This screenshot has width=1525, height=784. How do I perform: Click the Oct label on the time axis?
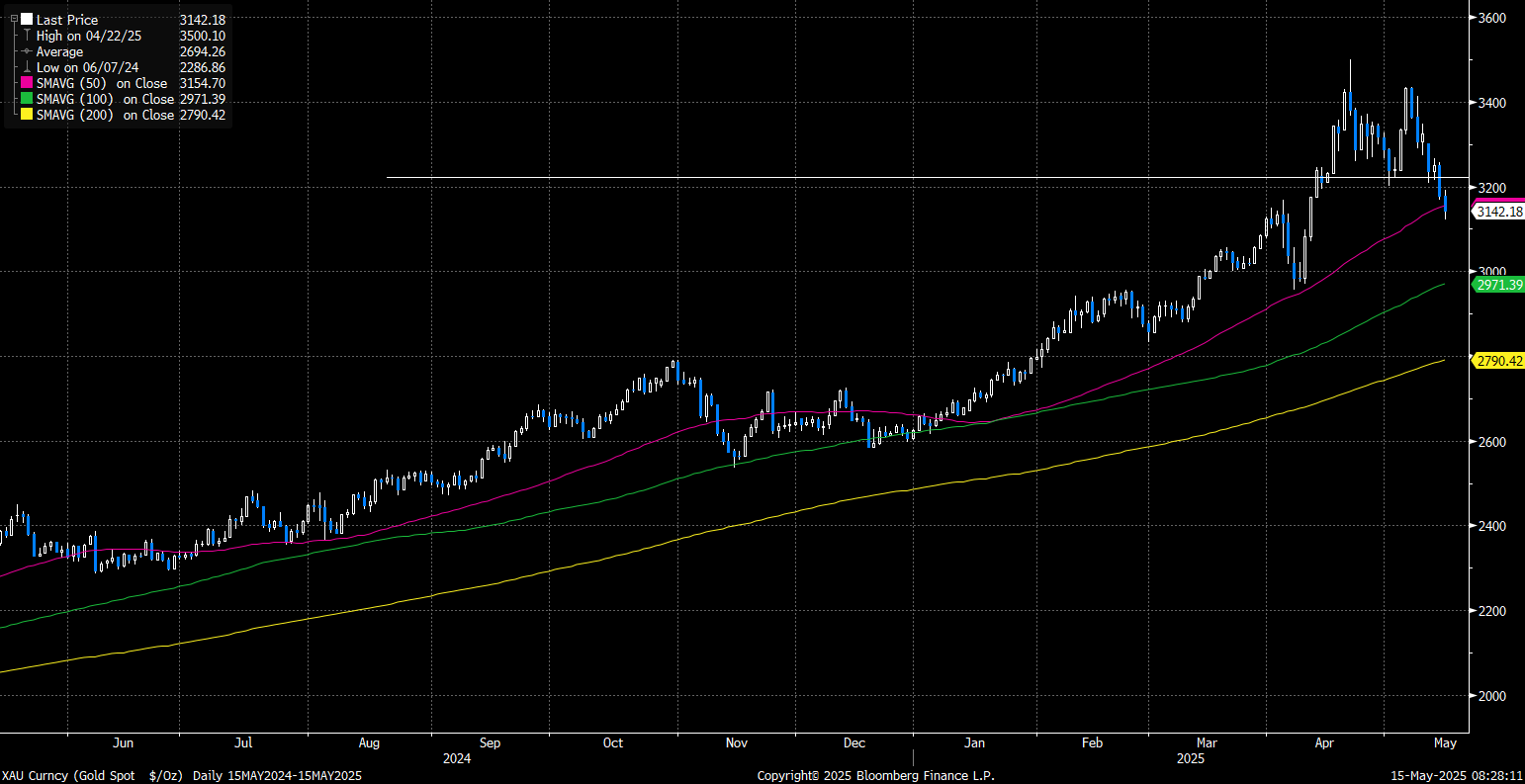613,742
